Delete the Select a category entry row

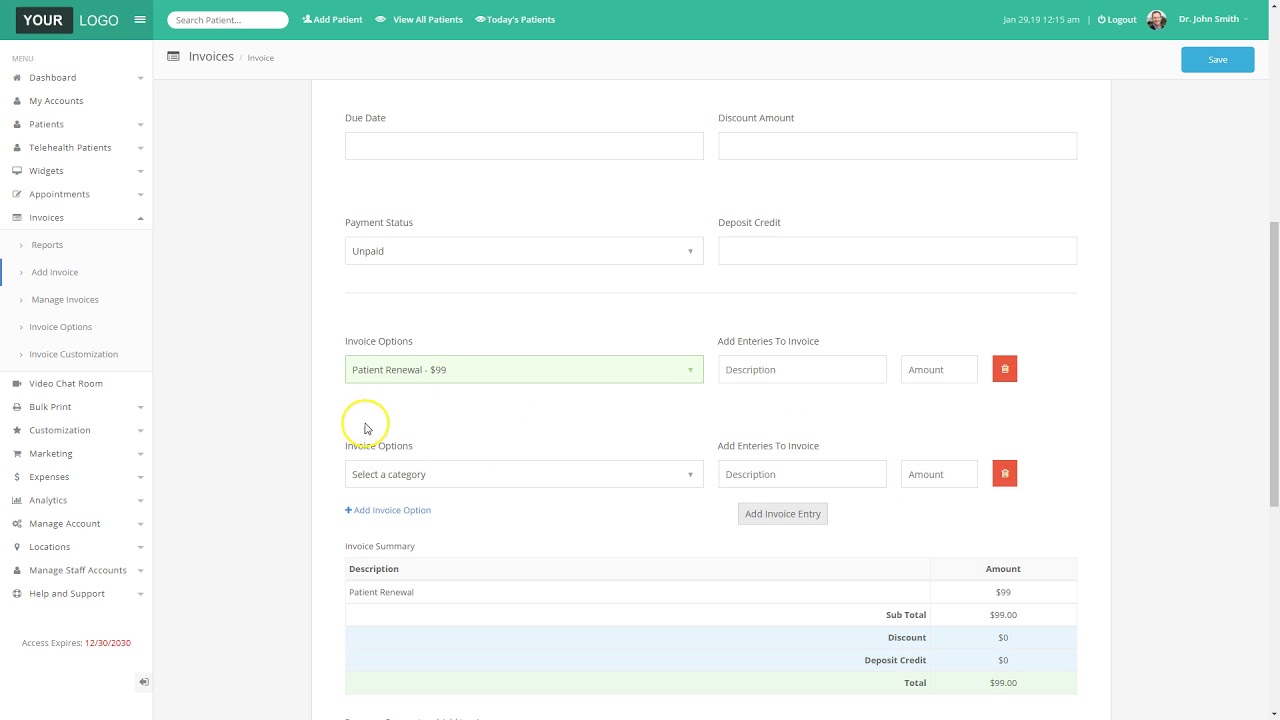1005,474
